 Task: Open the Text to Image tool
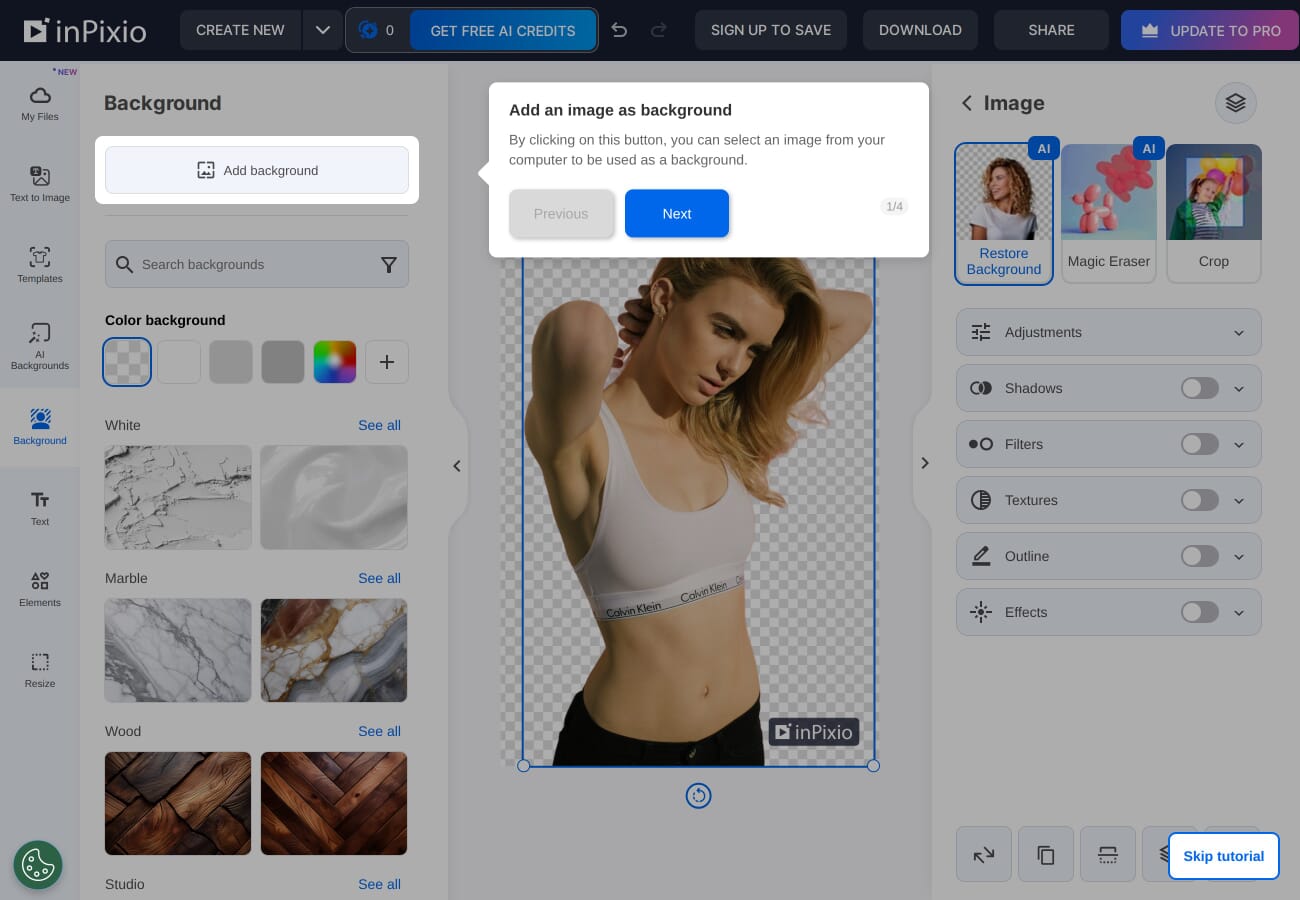(x=40, y=185)
